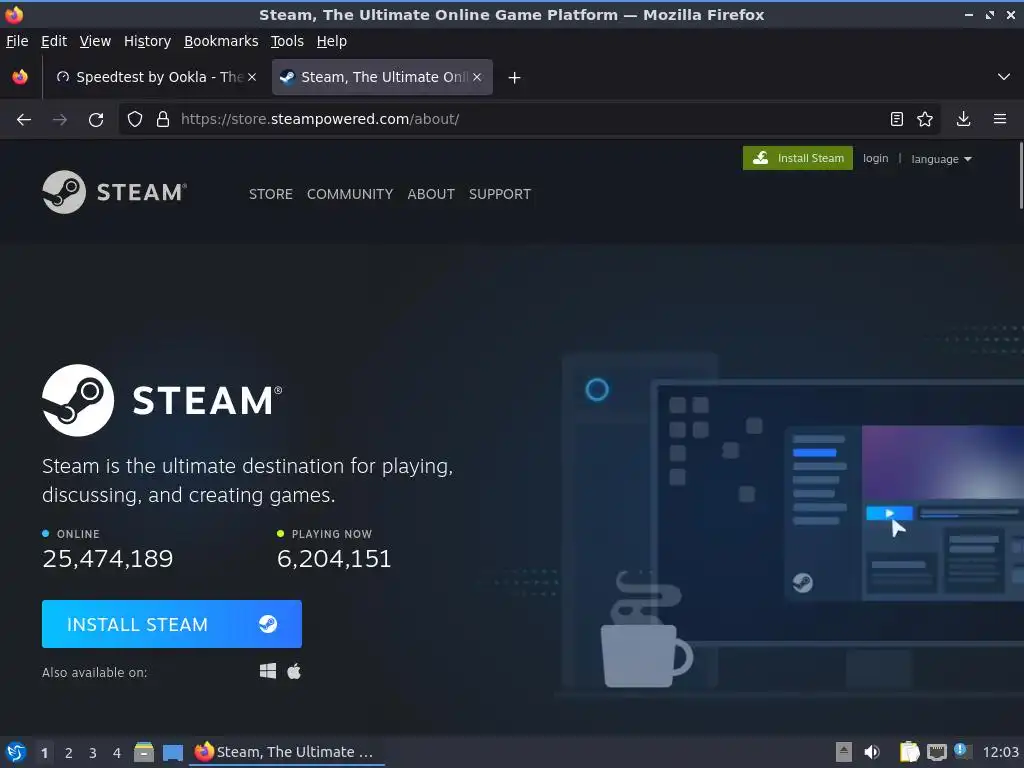The width and height of the screenshot is (1024, 768).
Task: Open the Firefox hamburger application menu
Action: coord(999,119)
